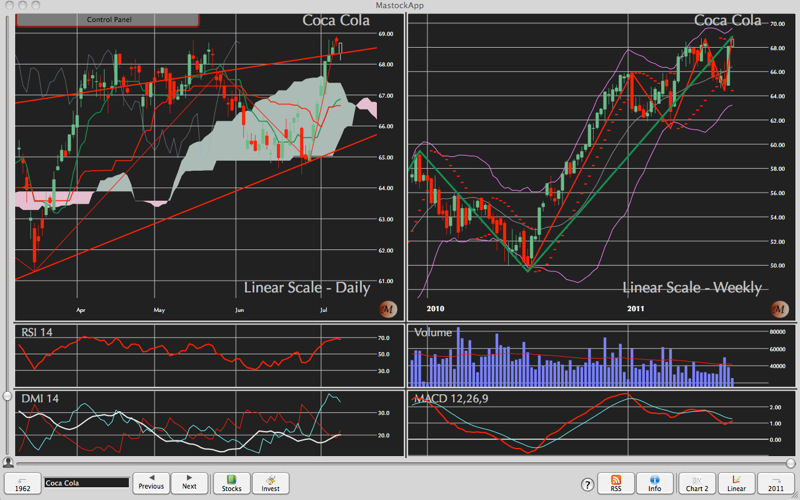Click the Invest button

(x=270, y=482)
